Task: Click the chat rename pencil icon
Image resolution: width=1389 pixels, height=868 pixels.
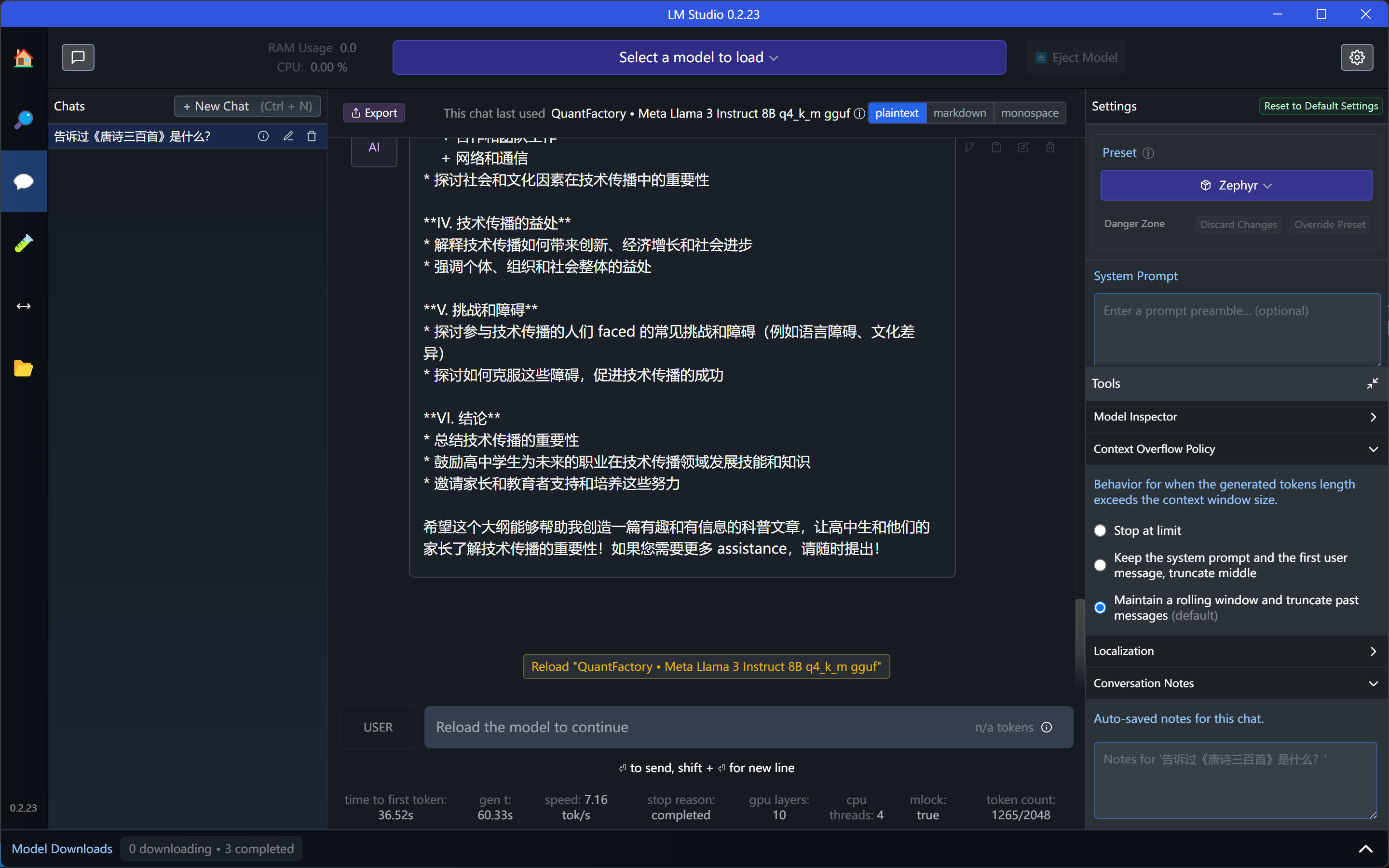Action: [x=288, y=136]
